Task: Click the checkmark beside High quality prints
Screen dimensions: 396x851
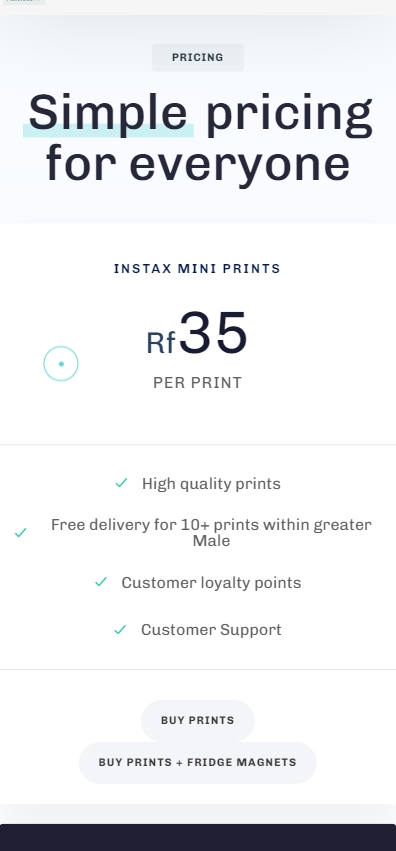Action: point(122,482)
